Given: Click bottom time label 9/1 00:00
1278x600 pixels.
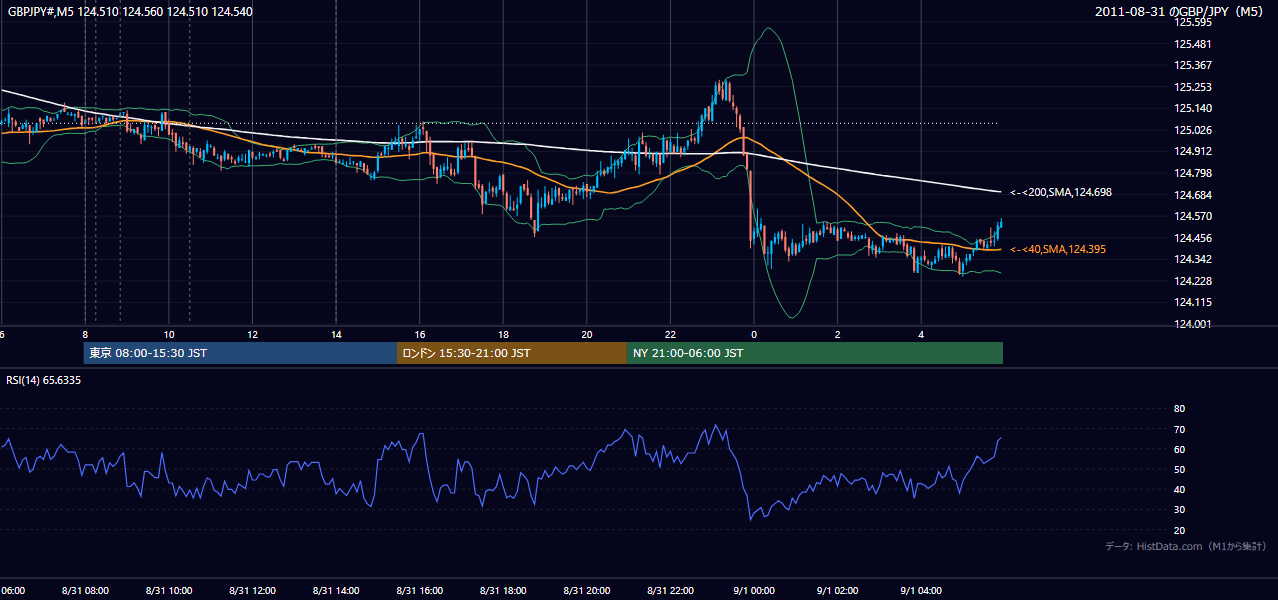Looking at the screenshot, I should click(754, 591).
